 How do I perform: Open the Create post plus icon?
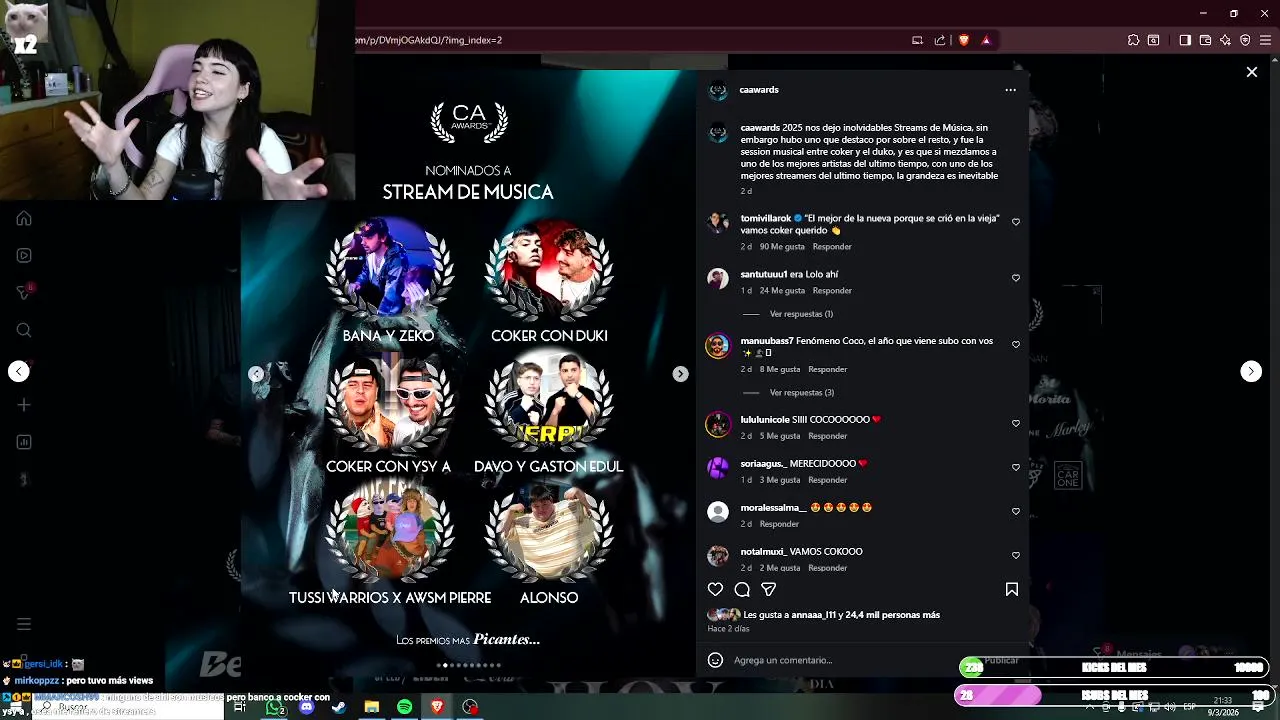[24, 405]
